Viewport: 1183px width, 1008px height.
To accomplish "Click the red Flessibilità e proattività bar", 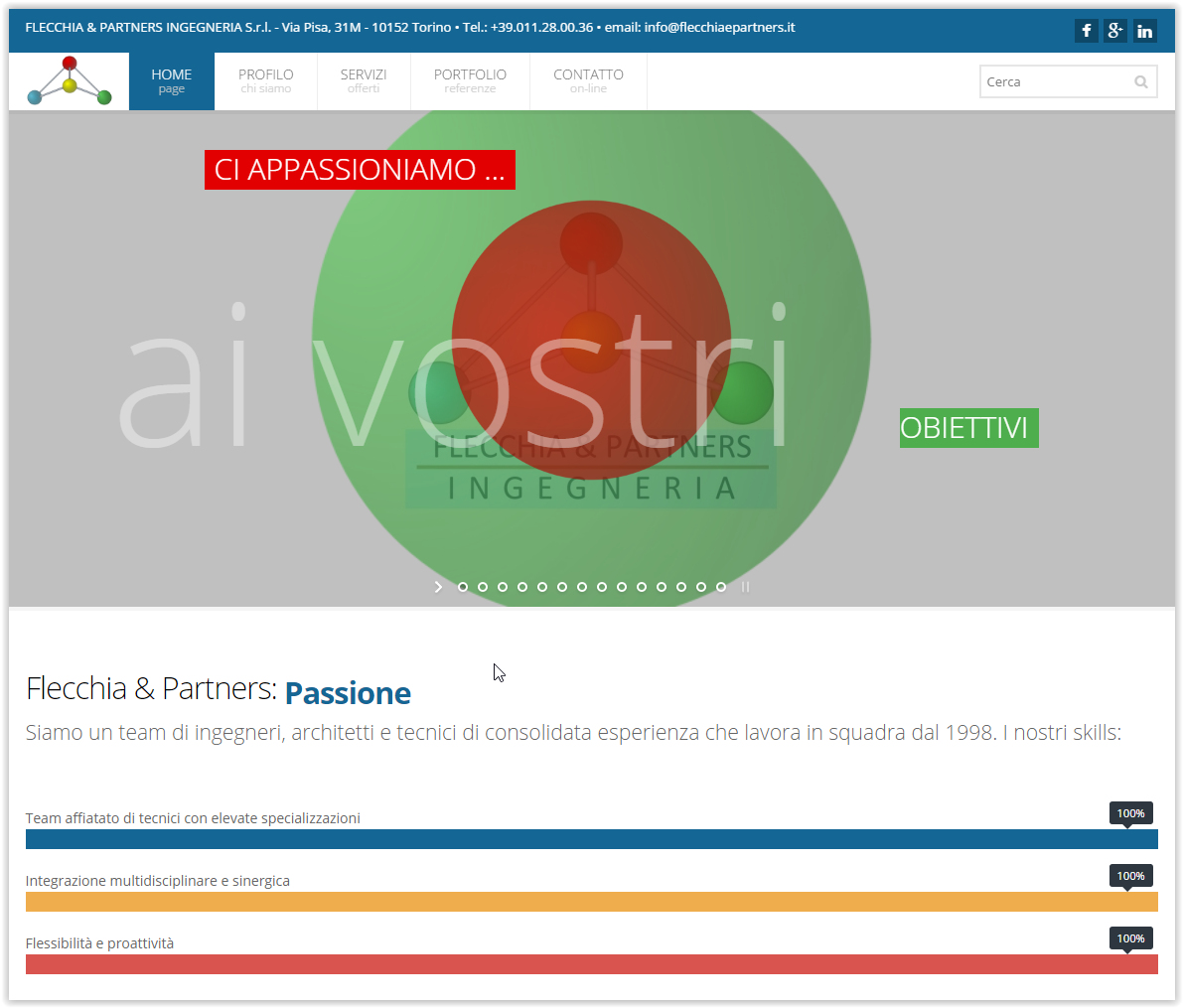I will tap(592, 964).
